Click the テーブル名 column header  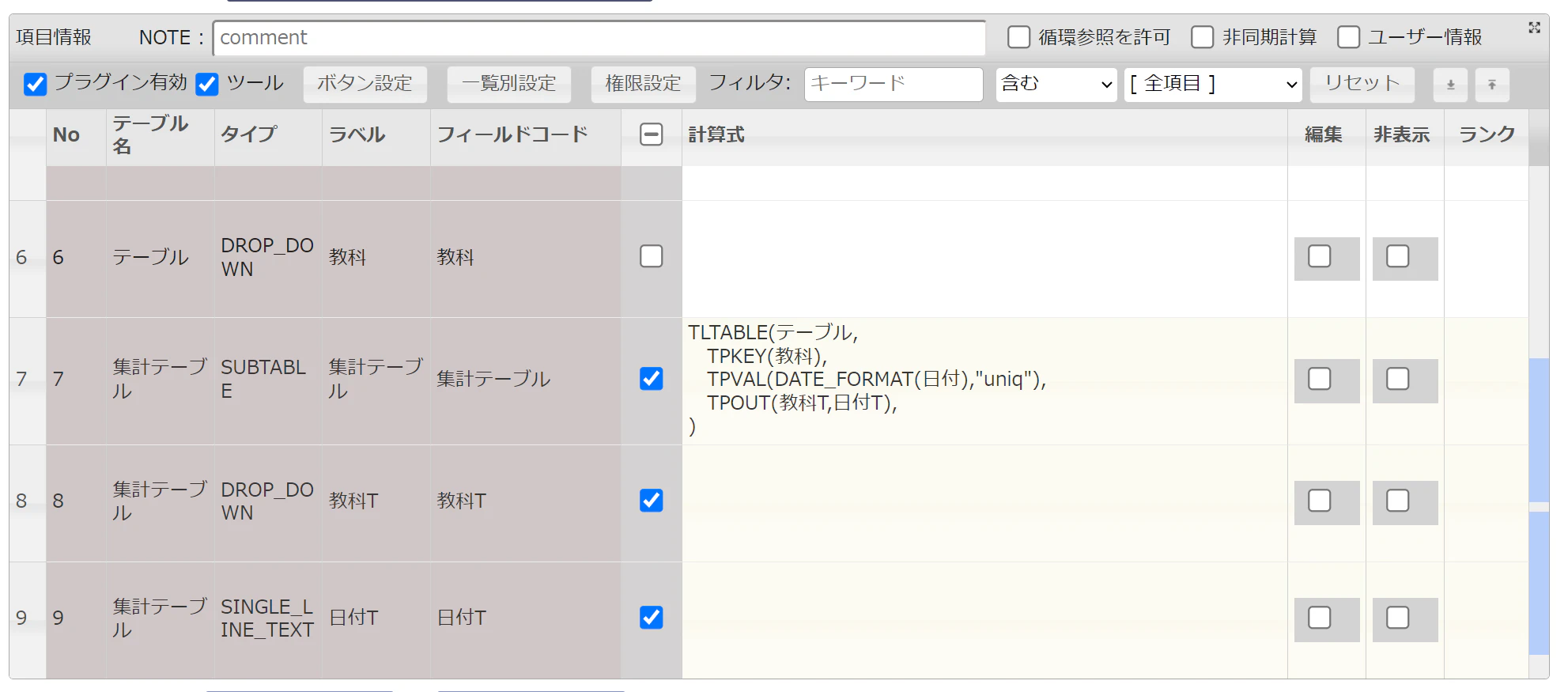pos(161,138)
